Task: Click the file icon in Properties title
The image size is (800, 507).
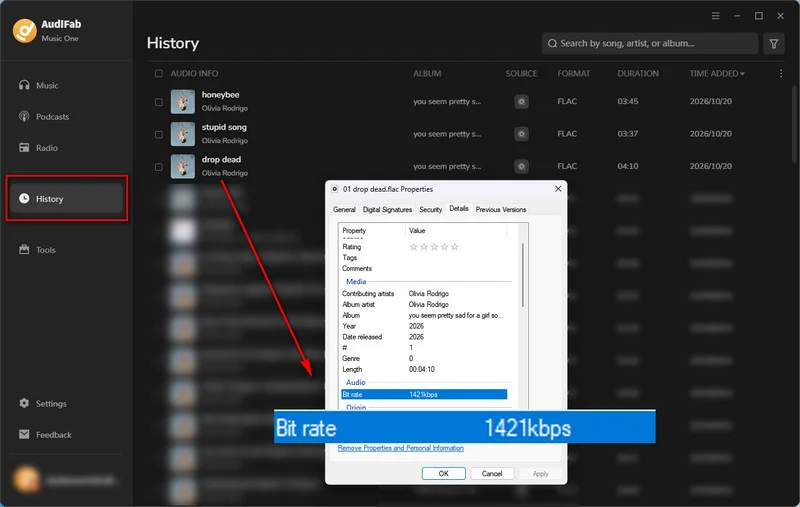Action: point(335,189)
